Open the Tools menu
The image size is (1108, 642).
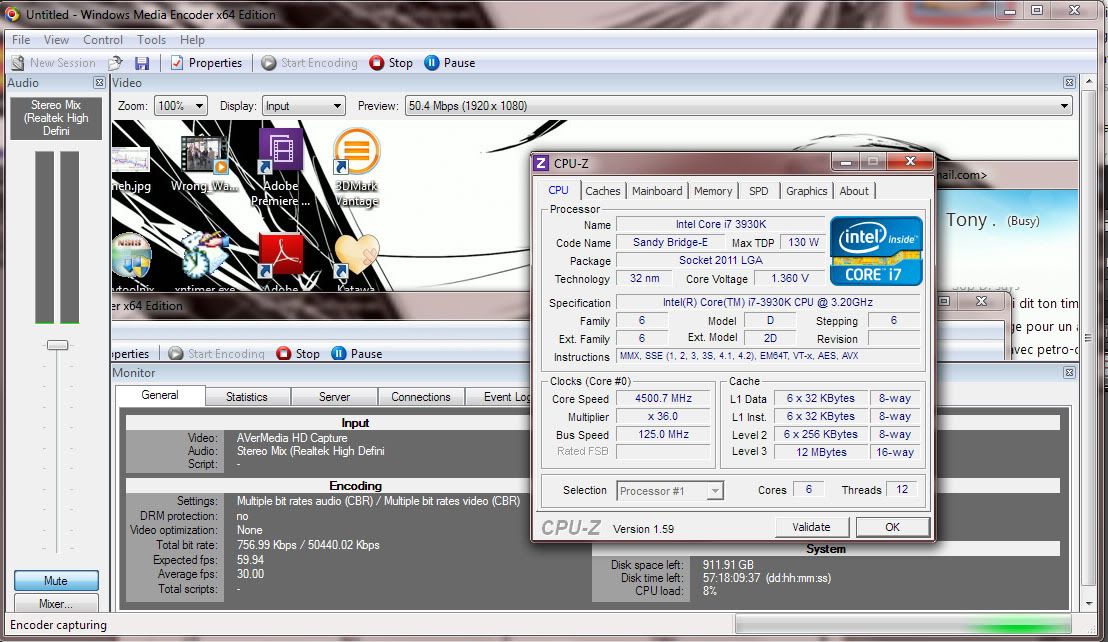click(x=151, y=40)
